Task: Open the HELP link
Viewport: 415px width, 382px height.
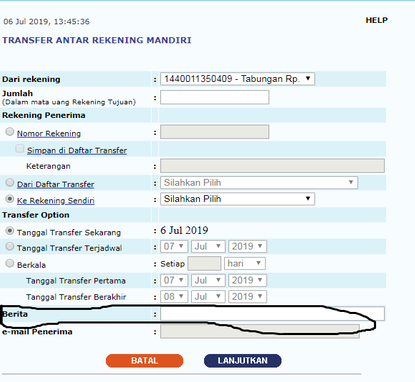Action: 377,20
